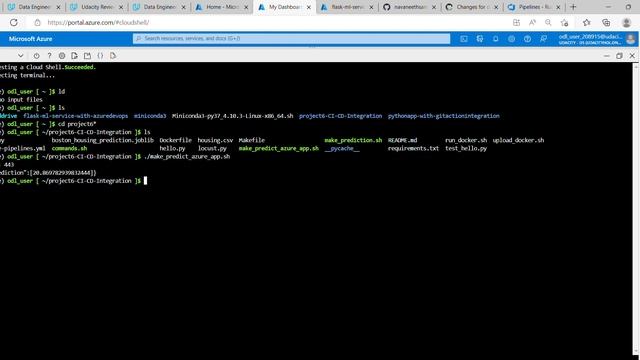This screenshot has height=360, width=640.
Task: Open a new browser tab with plus button
Action: point(573,7)
